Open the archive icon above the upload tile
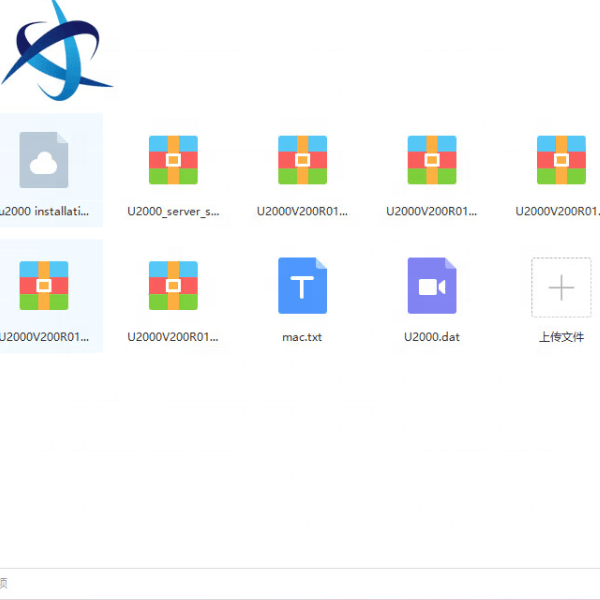Screen dimensions: 600x600 tap(561, 160)
